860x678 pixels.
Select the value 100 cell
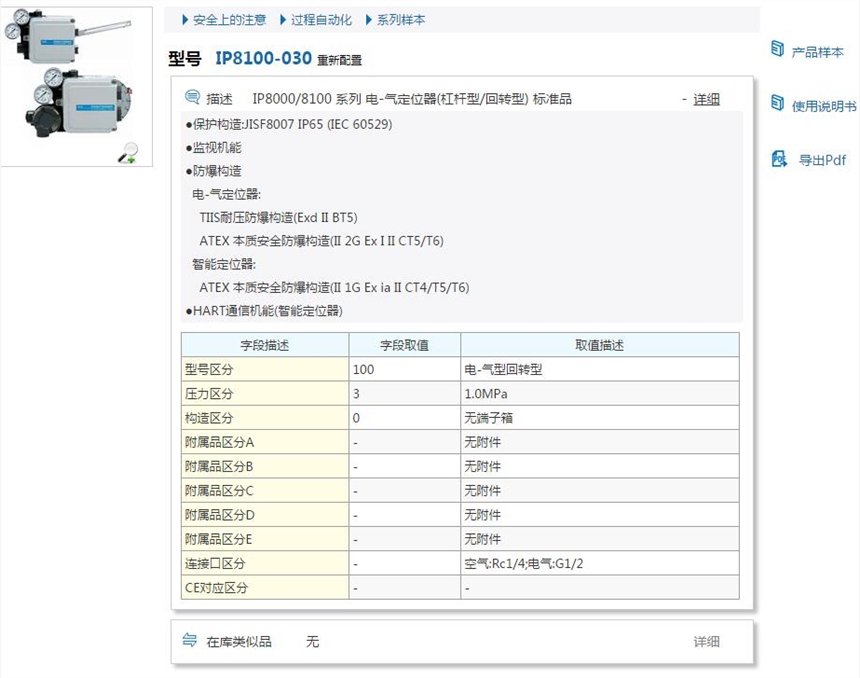[405, 369]
